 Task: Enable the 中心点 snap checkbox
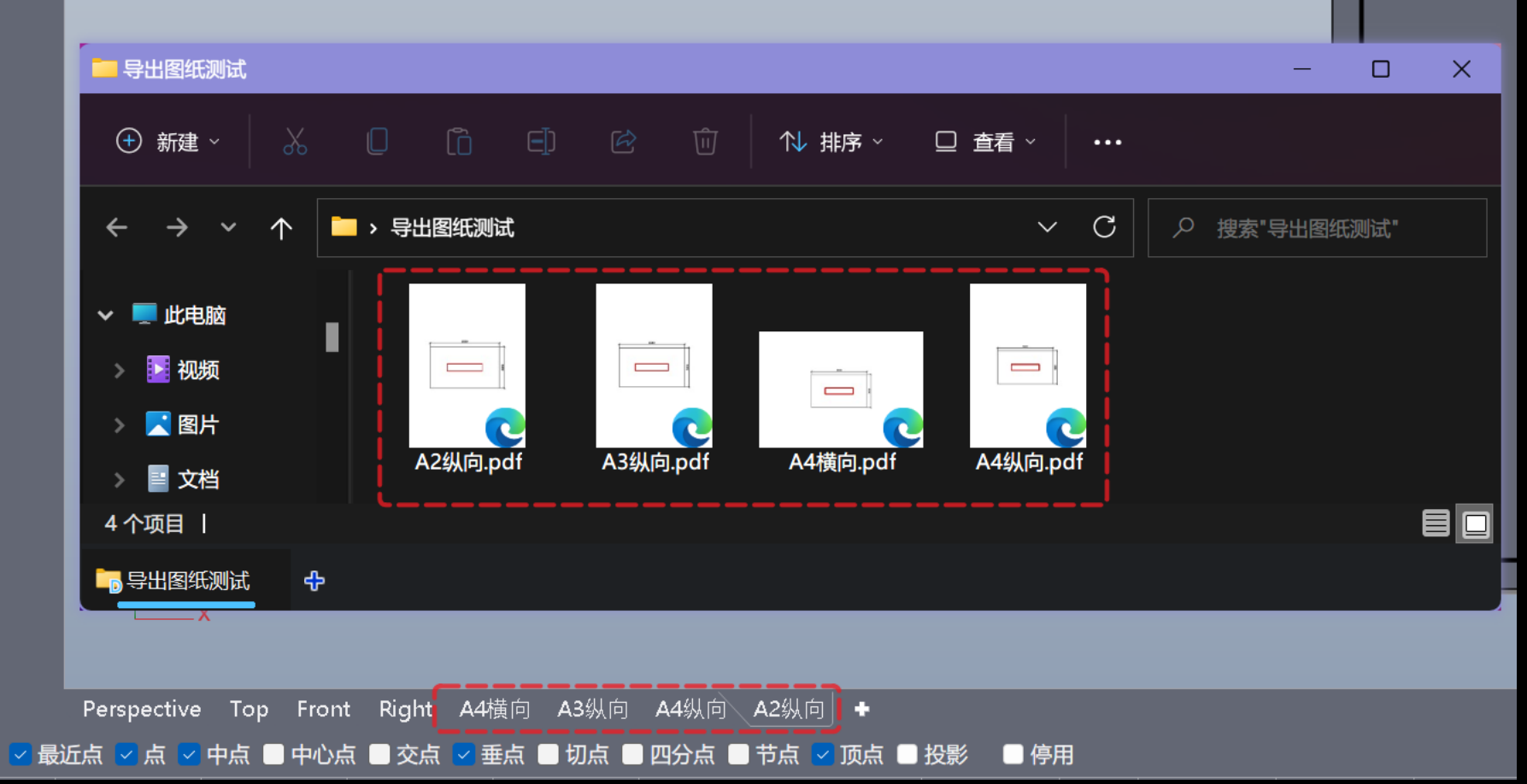pos(273,755)
